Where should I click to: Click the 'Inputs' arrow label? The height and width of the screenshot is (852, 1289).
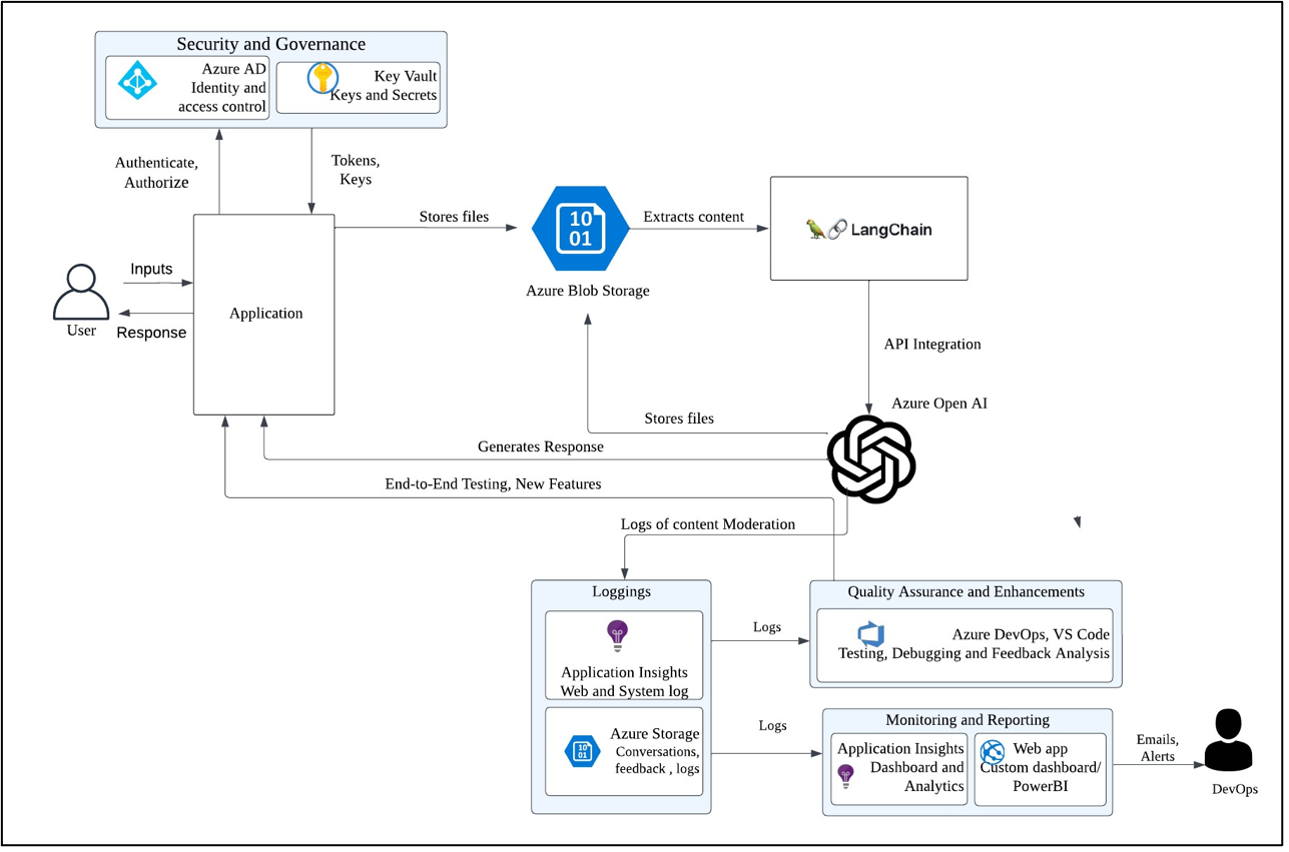tap(151, 269)
